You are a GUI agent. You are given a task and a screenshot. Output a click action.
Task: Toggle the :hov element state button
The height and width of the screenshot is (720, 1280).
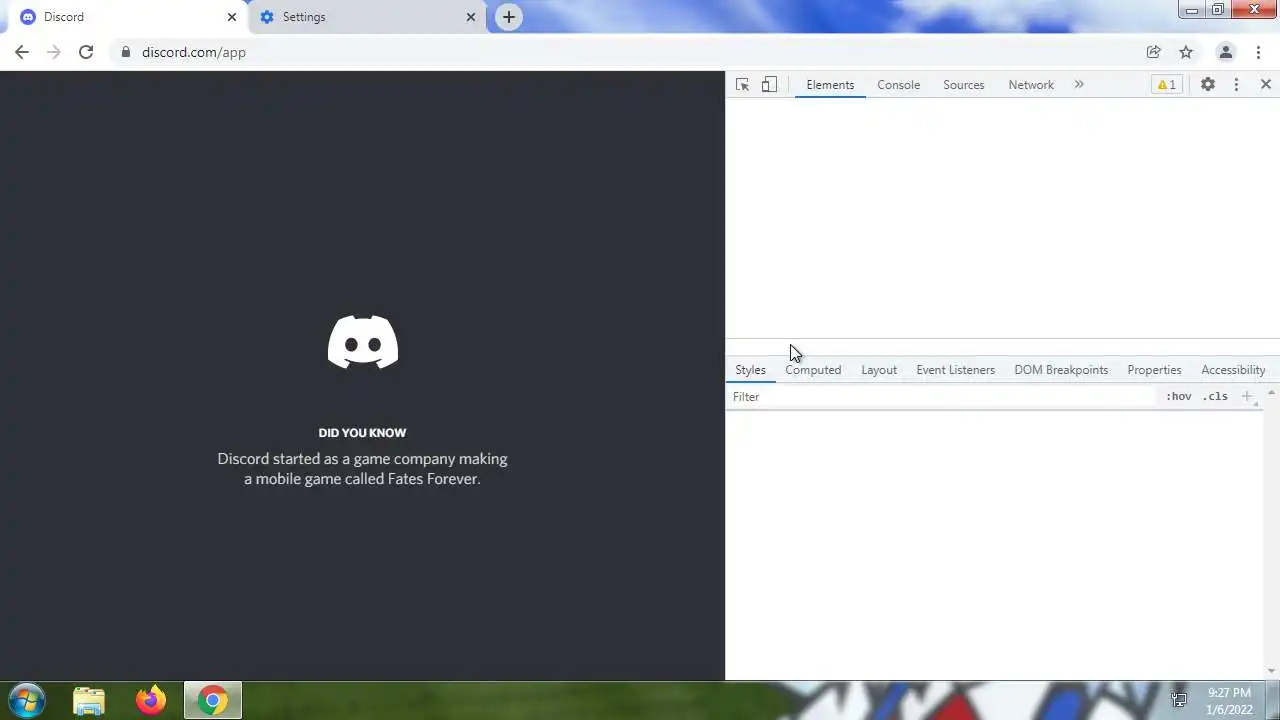click(x=1179, y=397)
